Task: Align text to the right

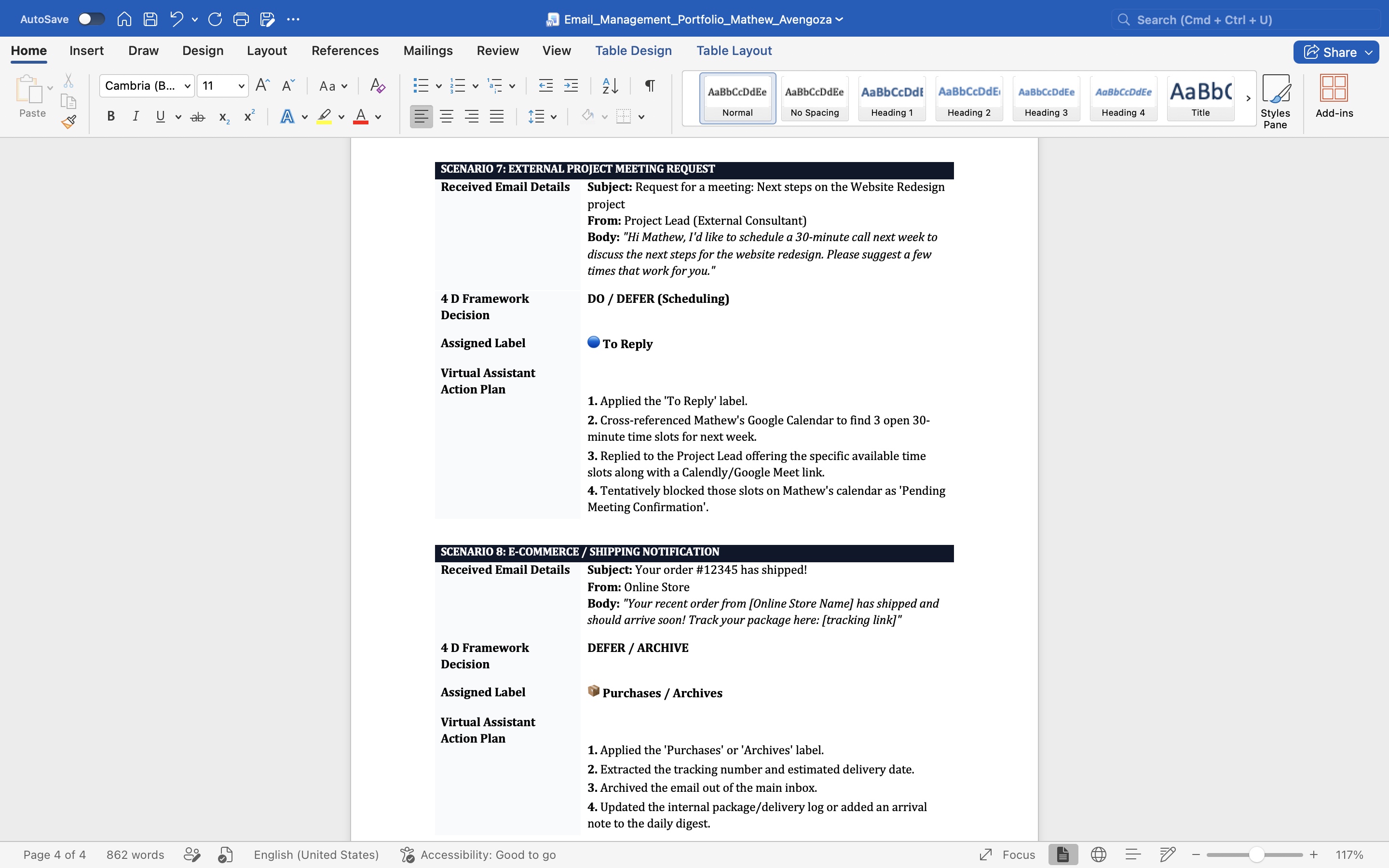Action: tap(471, 117)
